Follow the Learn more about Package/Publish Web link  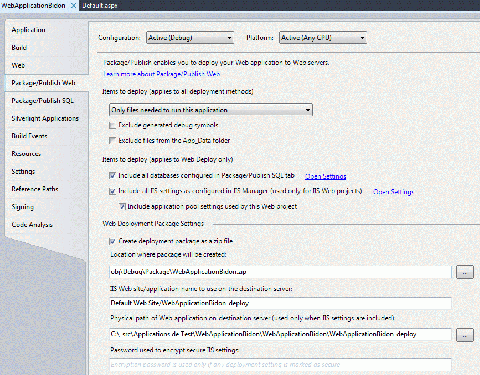coord(162,74)
